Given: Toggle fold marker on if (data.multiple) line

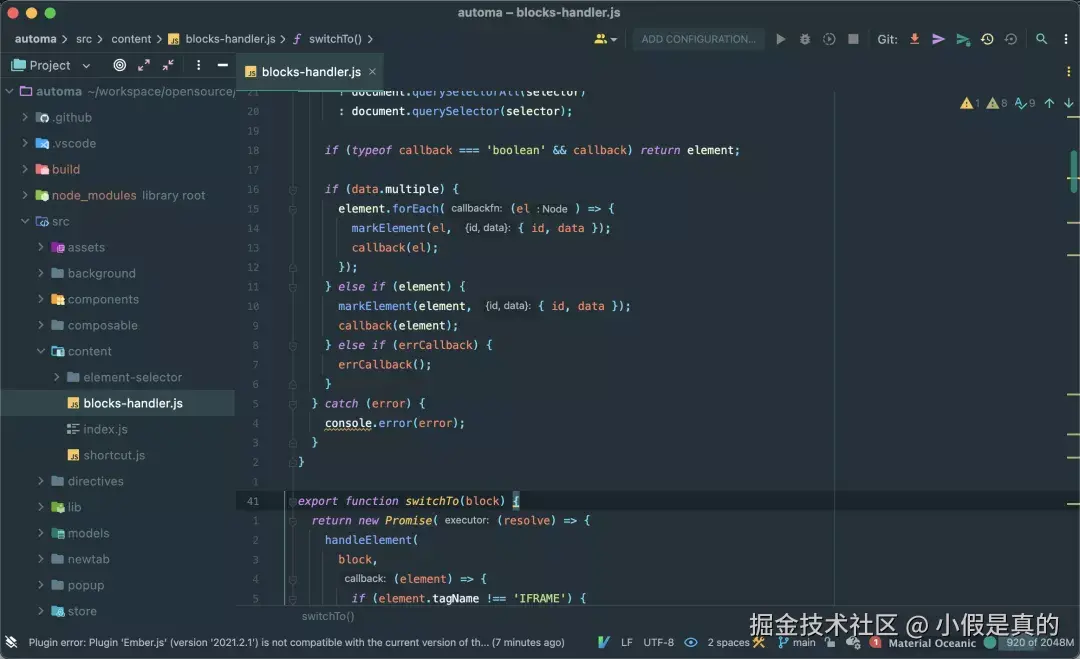Looking at the screenshot, I should coord(293,189).
